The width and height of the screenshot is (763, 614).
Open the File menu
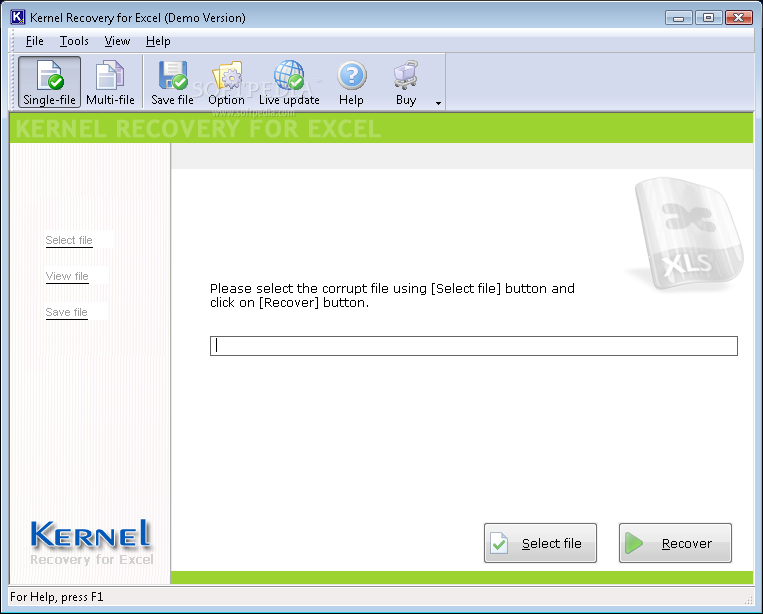pyautogui.click(x=35, y=41)
